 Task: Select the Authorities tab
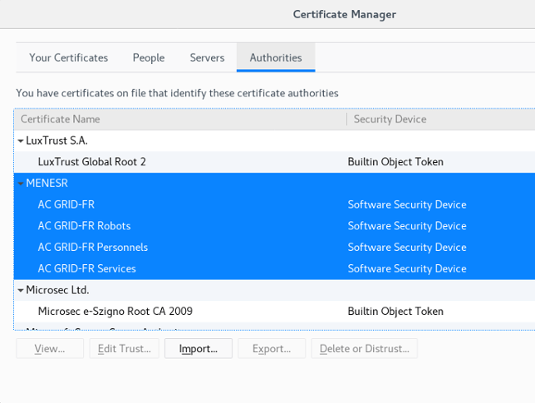[x=276, y=58]
